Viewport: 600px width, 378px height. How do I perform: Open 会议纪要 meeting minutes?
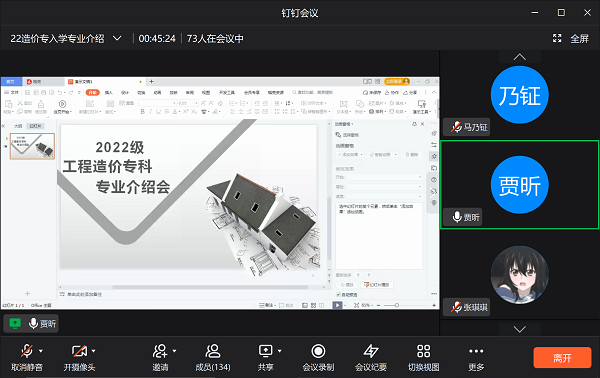(371, 358)
